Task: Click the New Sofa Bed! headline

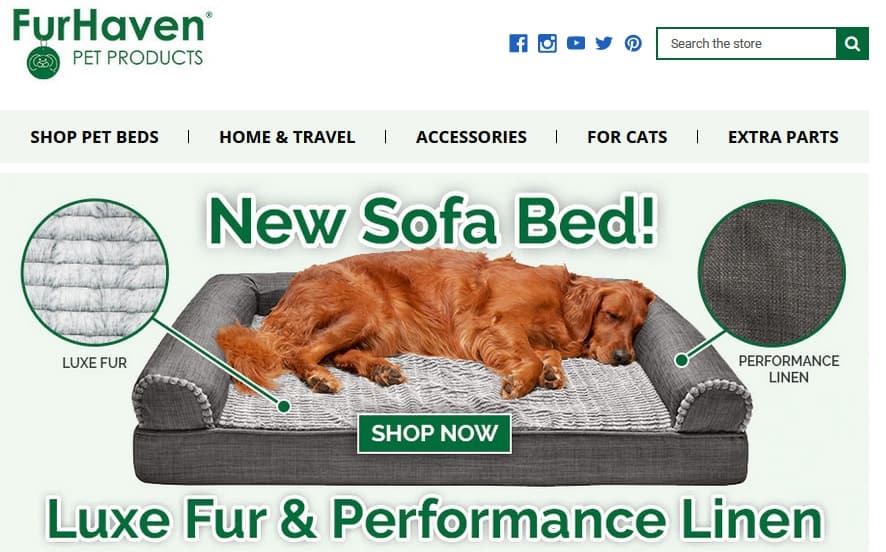Action: point(433,220)
